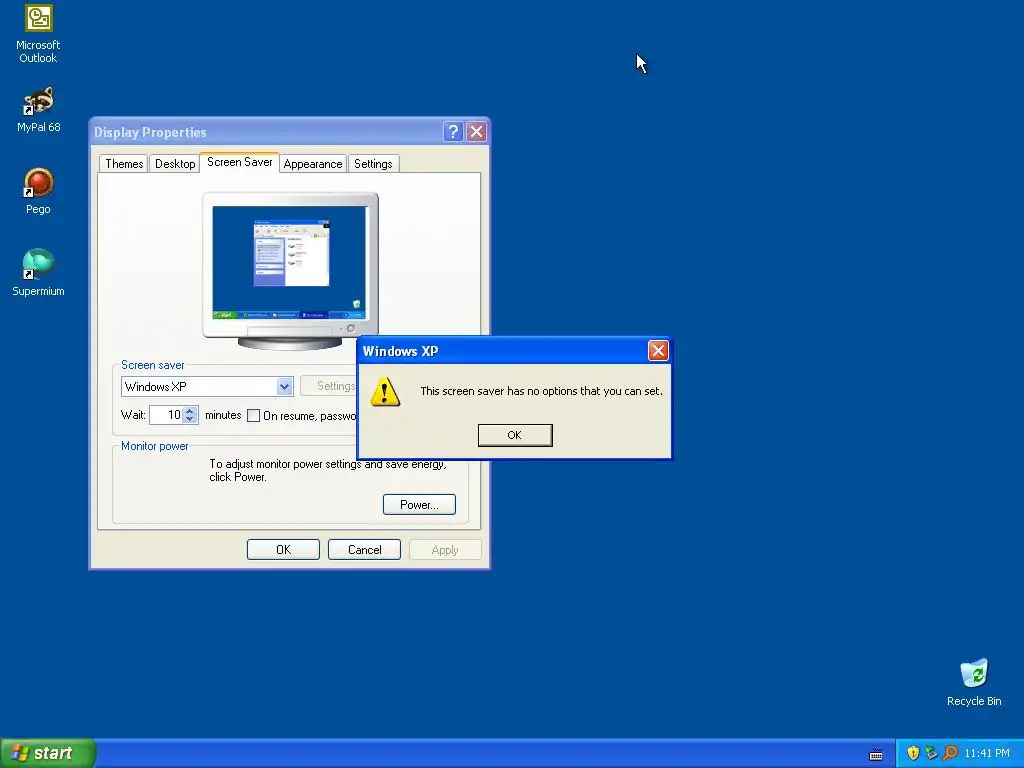Click the Monitor power group label
This screenshot has height=768, width=1024.
click(x=155, y=446)
